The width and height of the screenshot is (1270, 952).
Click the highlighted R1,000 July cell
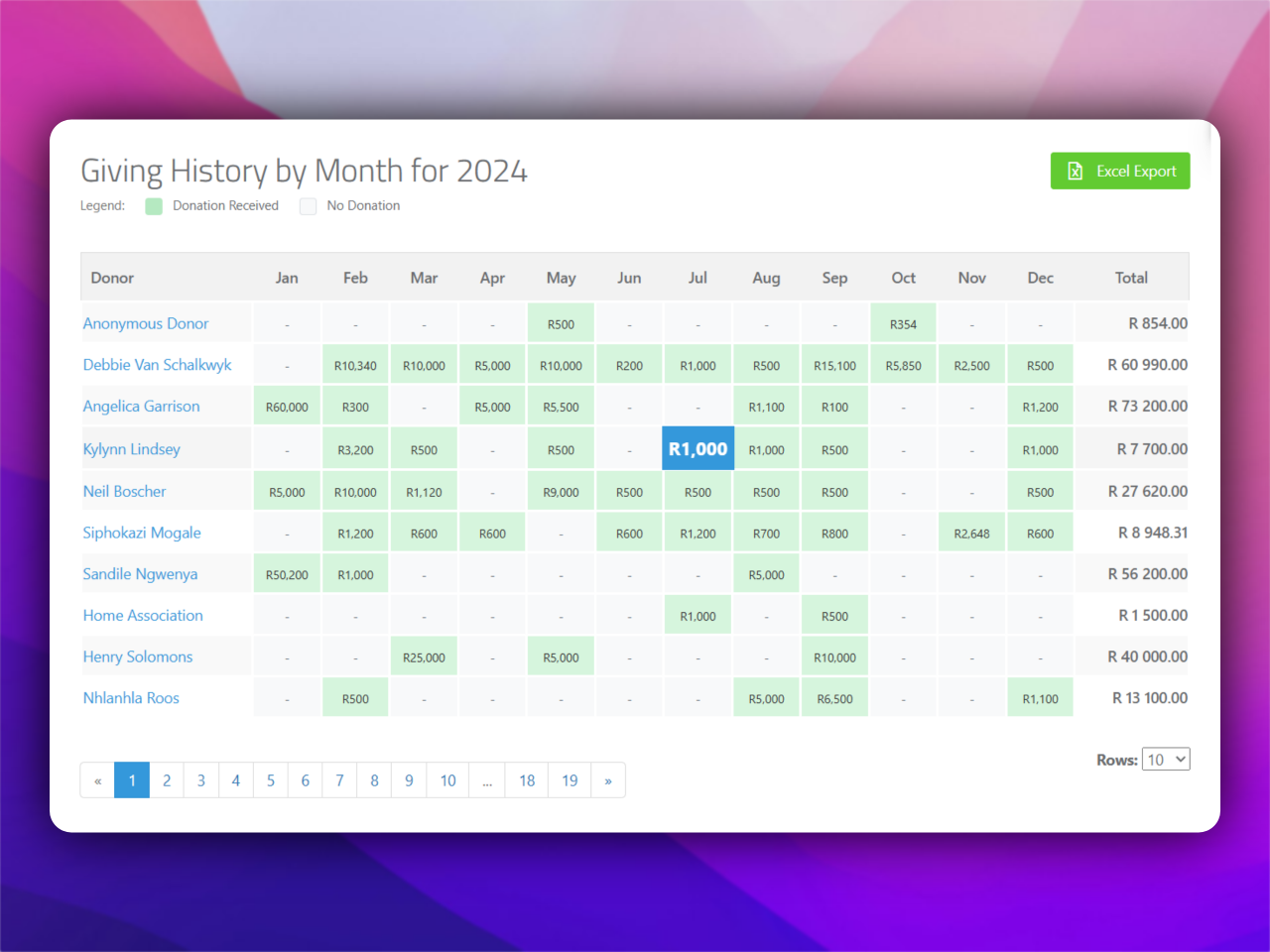(x=698, y=449)
